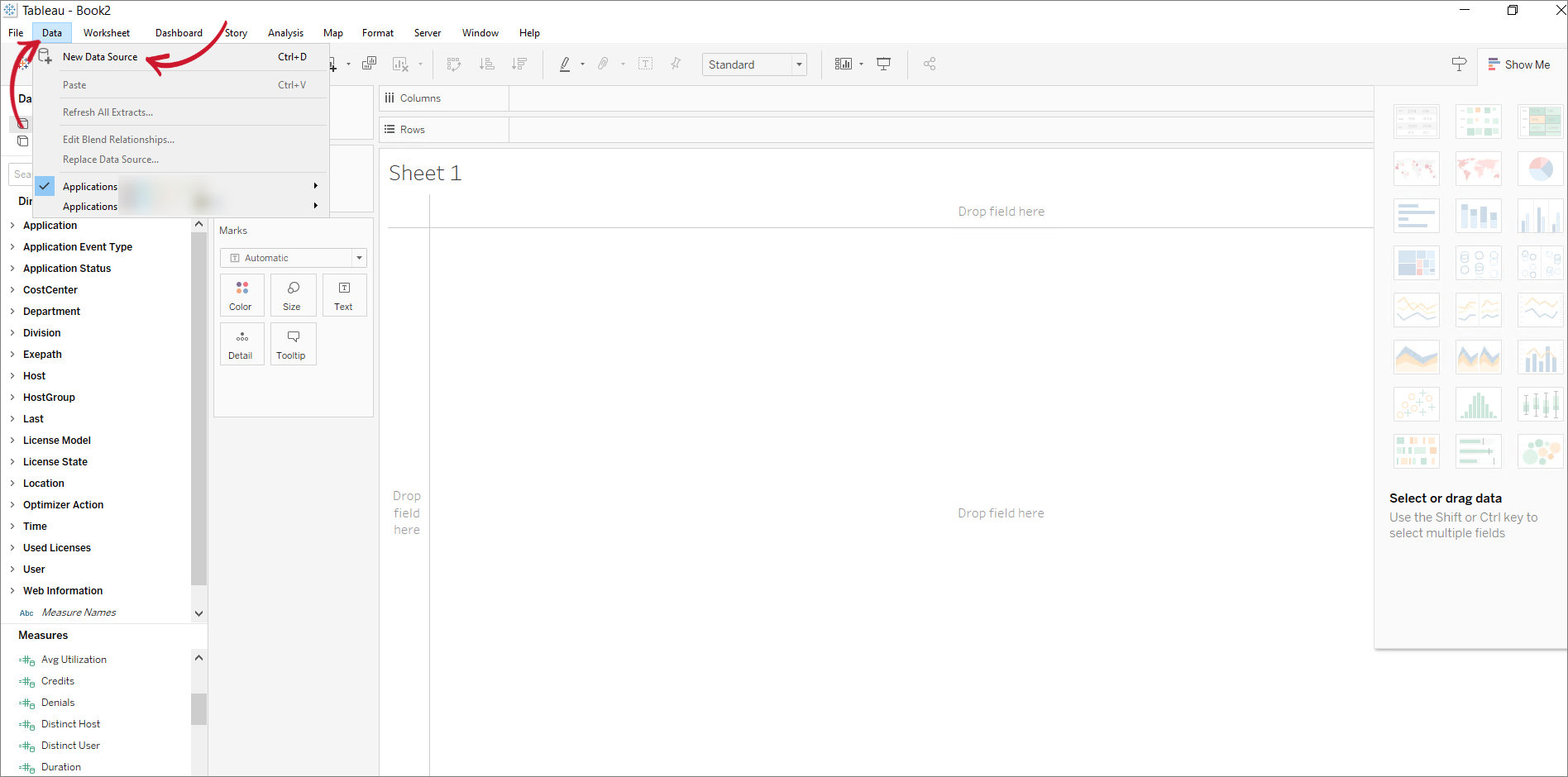Viewport: 1568px width, 777px height.
Task: Open Presentation Mode from the toolbar
Action: (x=883, y=64)
